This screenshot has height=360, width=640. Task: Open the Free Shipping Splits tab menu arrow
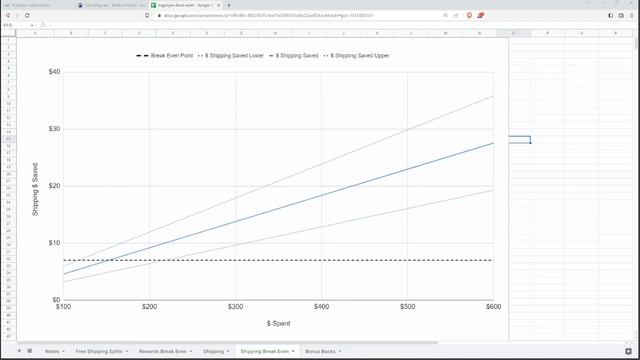pos(127,351)
